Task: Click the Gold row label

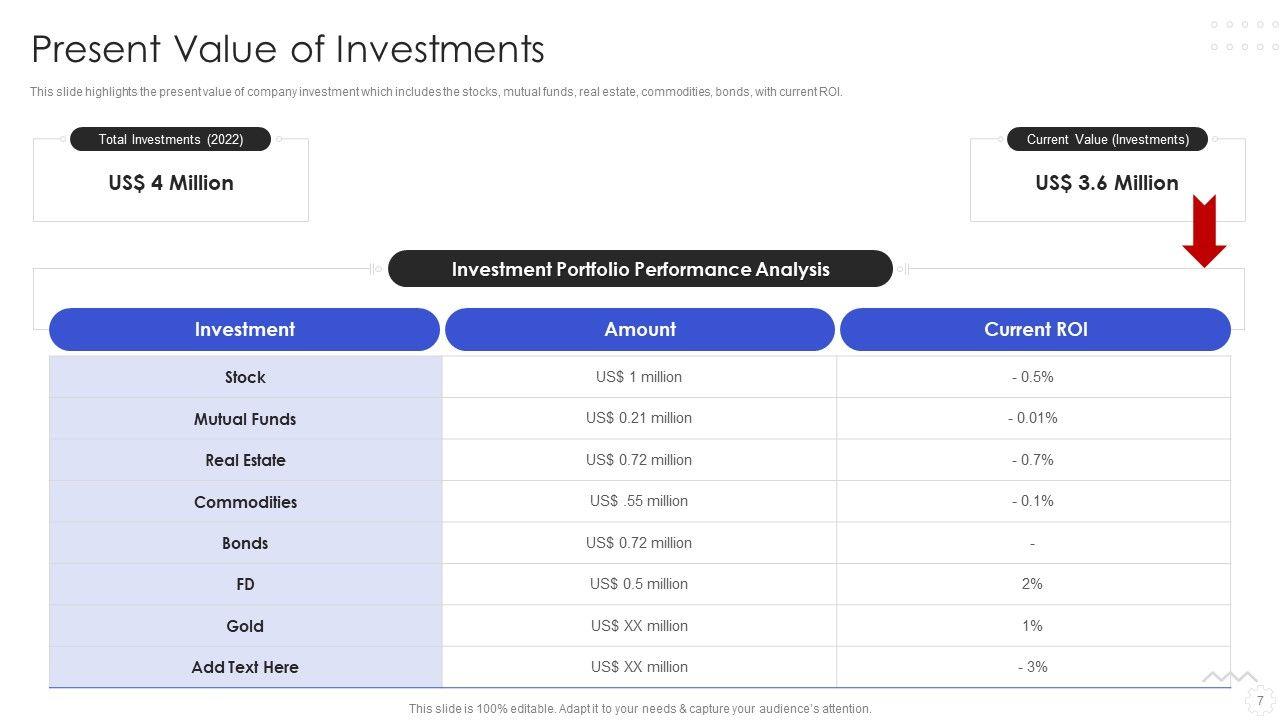Action: 245,626
